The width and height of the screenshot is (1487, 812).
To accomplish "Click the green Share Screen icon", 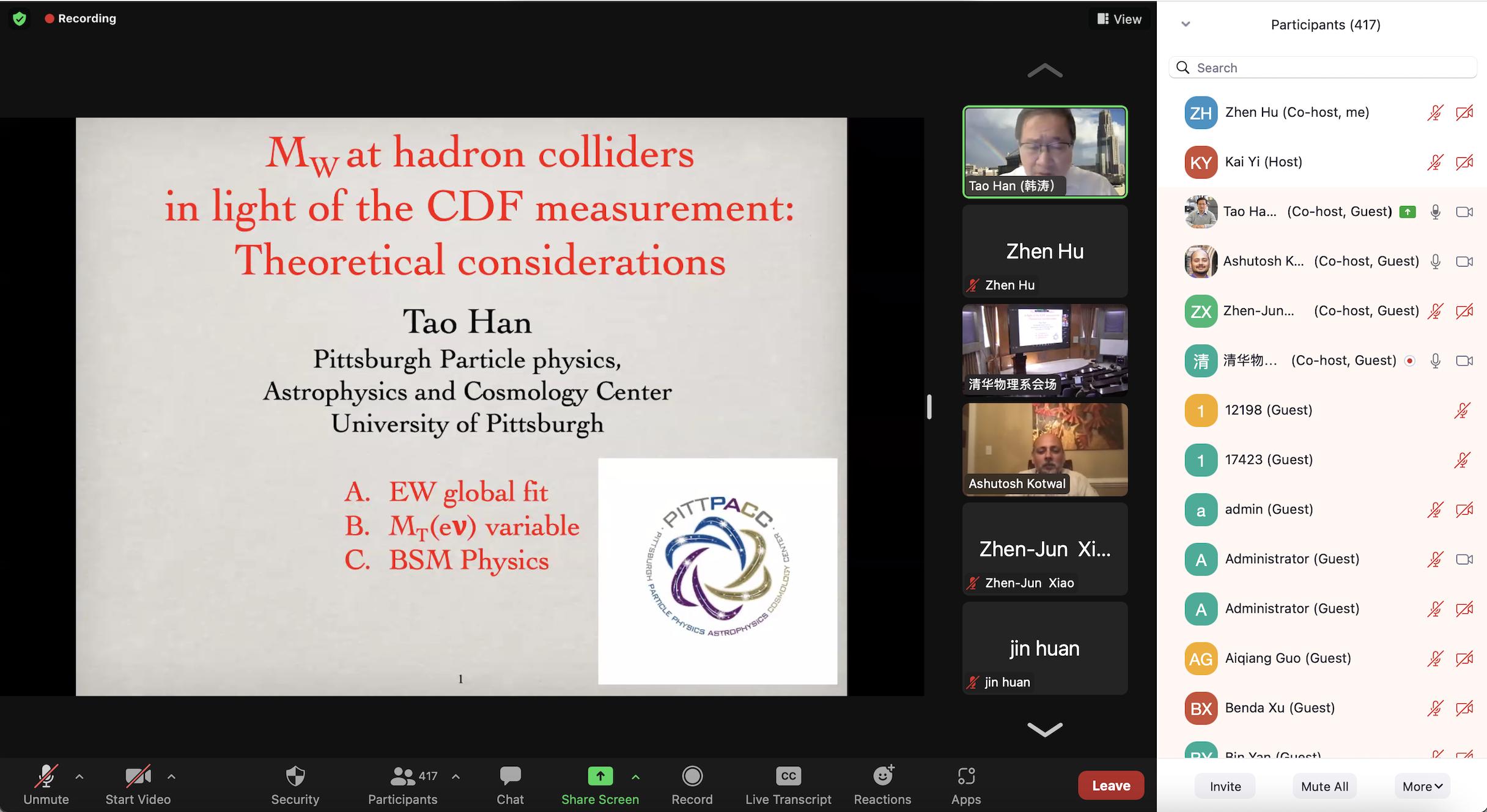I will point(600,777).
